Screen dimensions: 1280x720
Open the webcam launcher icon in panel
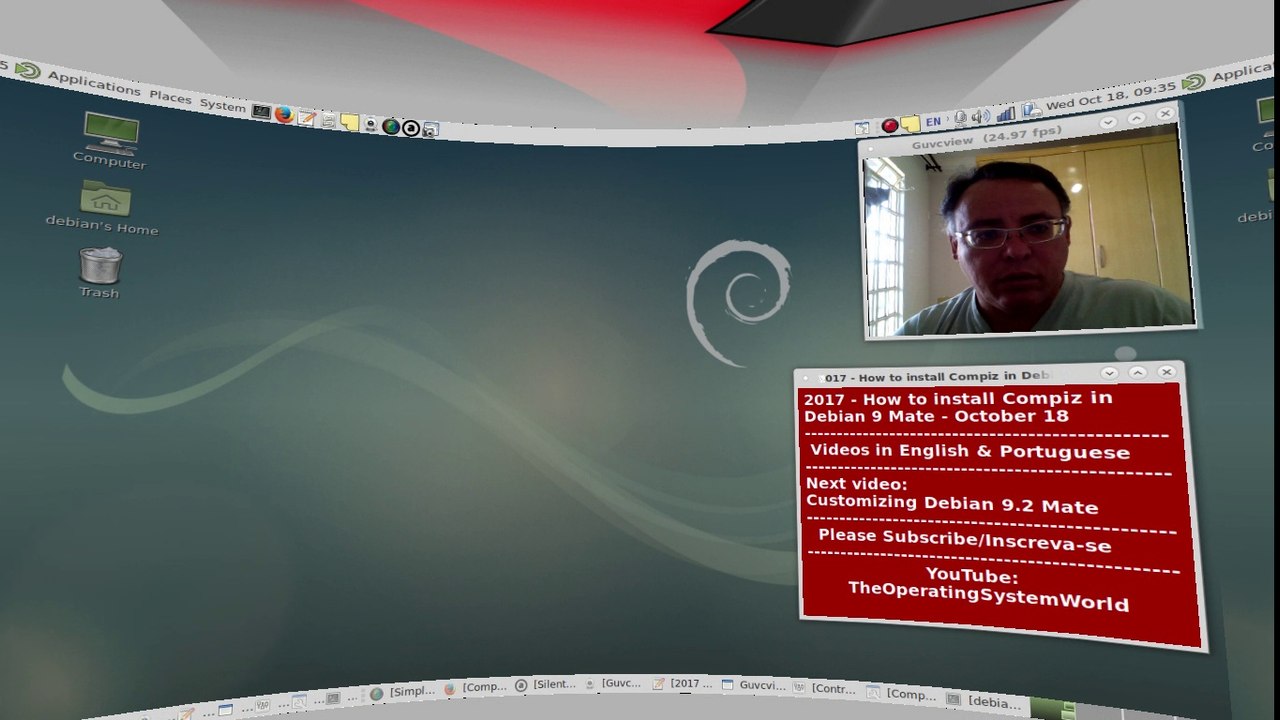tap(370, 124)
